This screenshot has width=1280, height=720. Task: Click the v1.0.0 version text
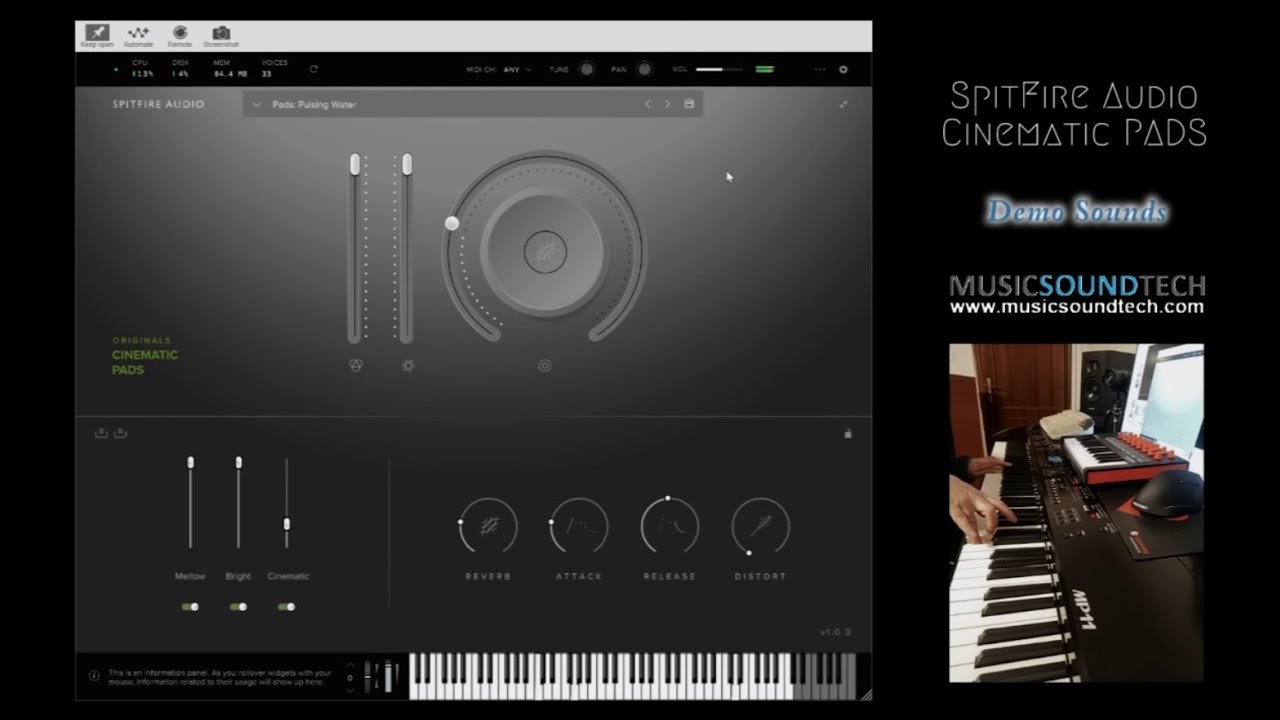coord(835,632)
